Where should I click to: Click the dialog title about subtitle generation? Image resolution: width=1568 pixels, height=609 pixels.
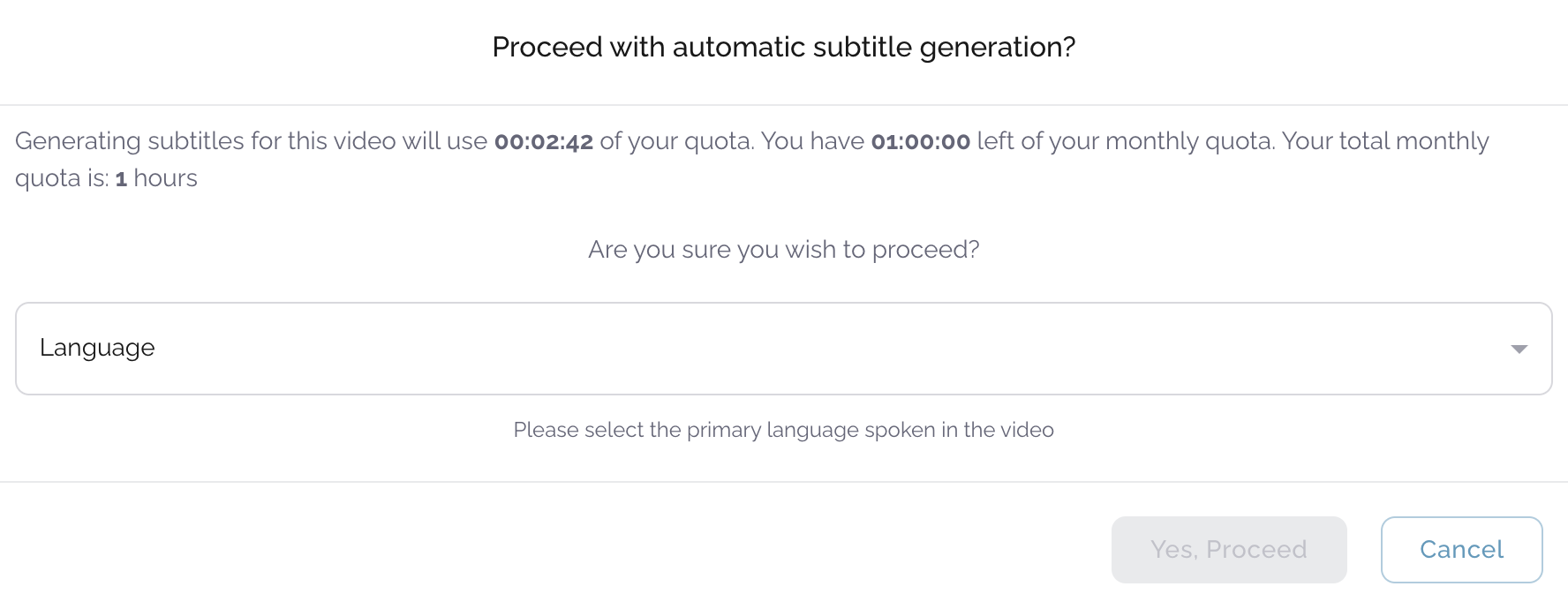pyautogui.click(x=783, y=47)
